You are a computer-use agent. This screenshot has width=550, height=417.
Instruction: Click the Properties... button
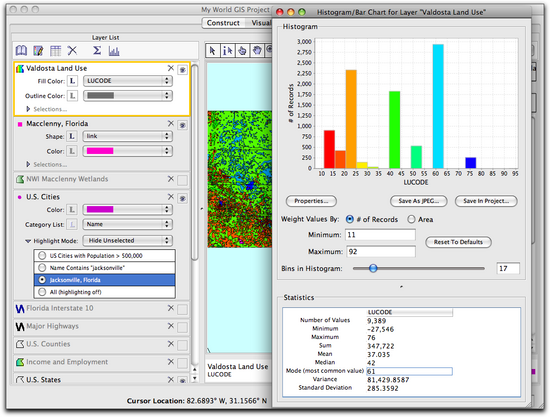click(x=311, y=201)
